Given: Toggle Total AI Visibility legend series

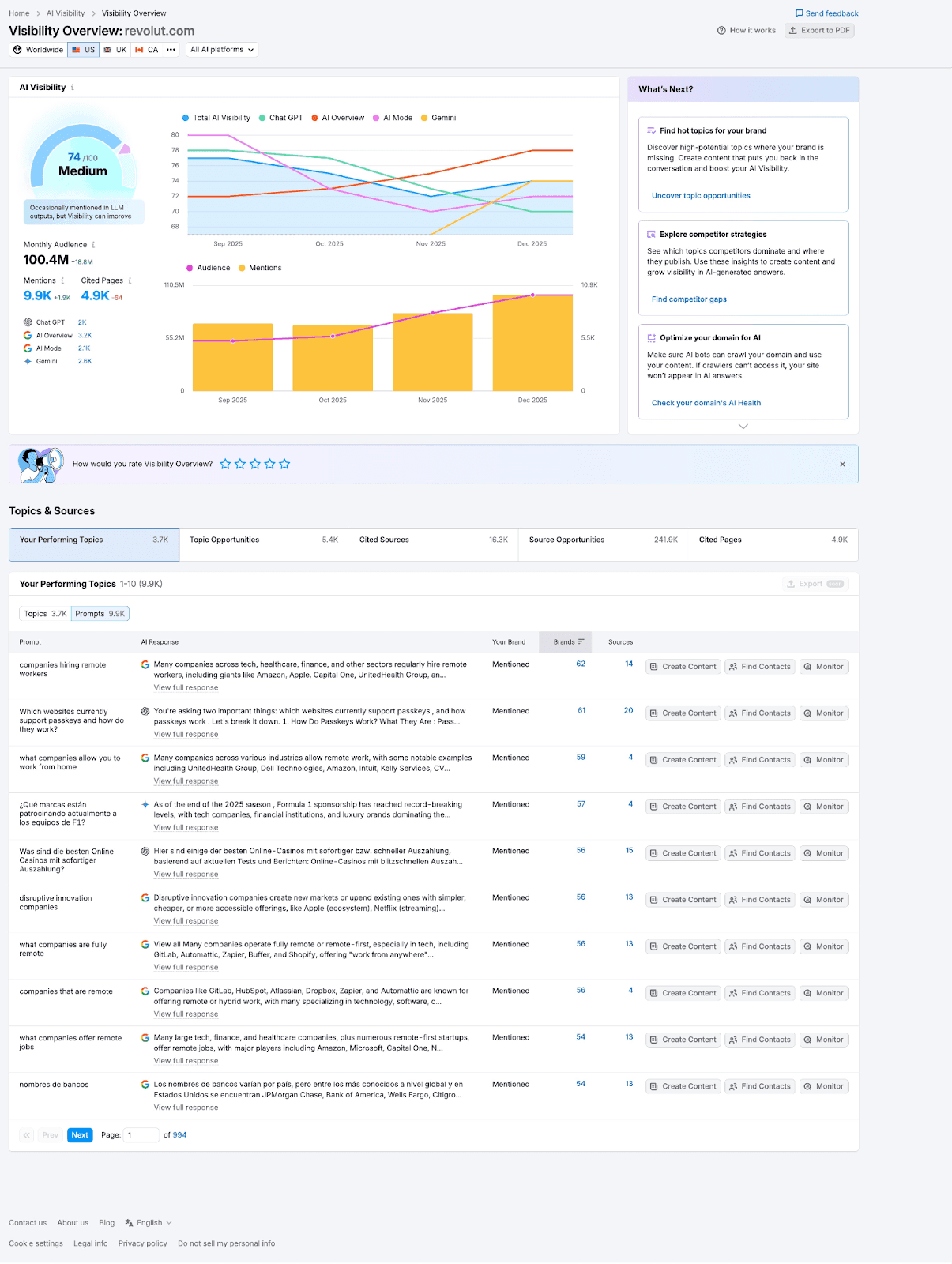Looking at the screenshot, I should pos(216,118).
